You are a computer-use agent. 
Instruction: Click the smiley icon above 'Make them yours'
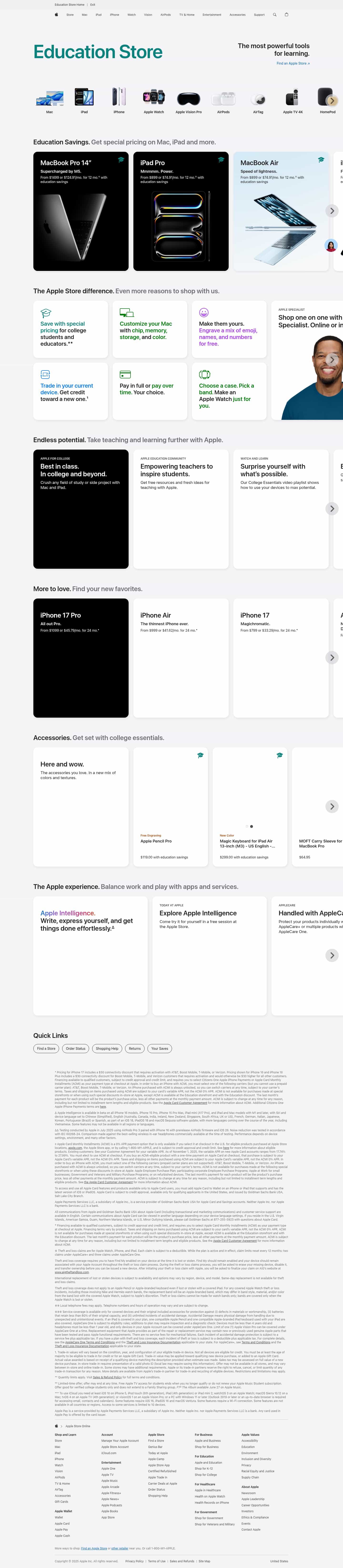[x=204, y=312]
